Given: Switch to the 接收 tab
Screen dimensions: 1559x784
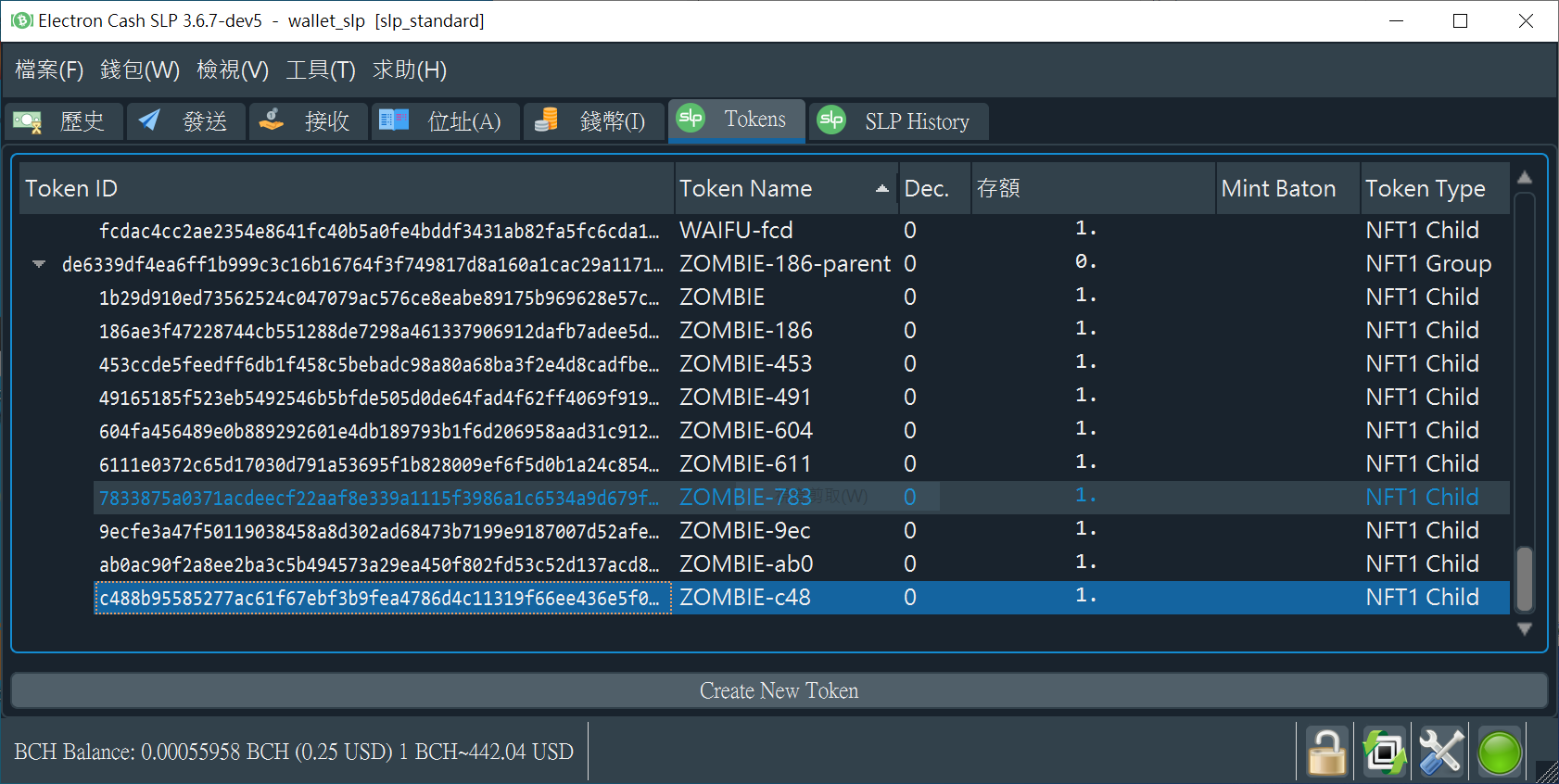Looking at the screenshot, I should [x=309, y=121].
